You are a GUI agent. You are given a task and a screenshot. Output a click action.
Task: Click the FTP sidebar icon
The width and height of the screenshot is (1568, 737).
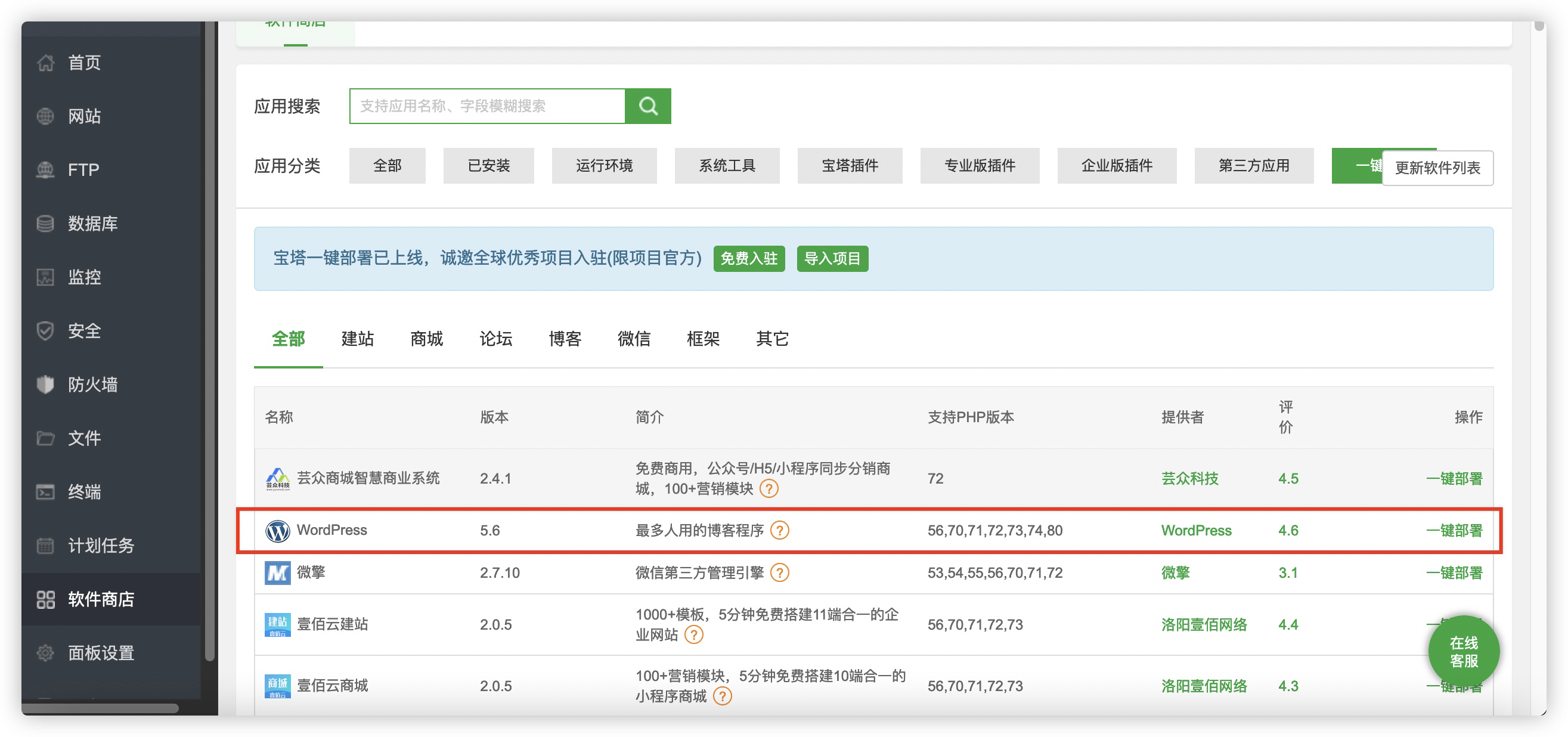pos(46,170)
